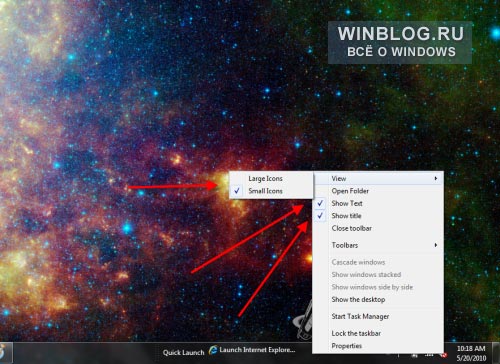Click the Quick Launch toolbar title
Screen dimensions: 500x364
pos(183,353)
